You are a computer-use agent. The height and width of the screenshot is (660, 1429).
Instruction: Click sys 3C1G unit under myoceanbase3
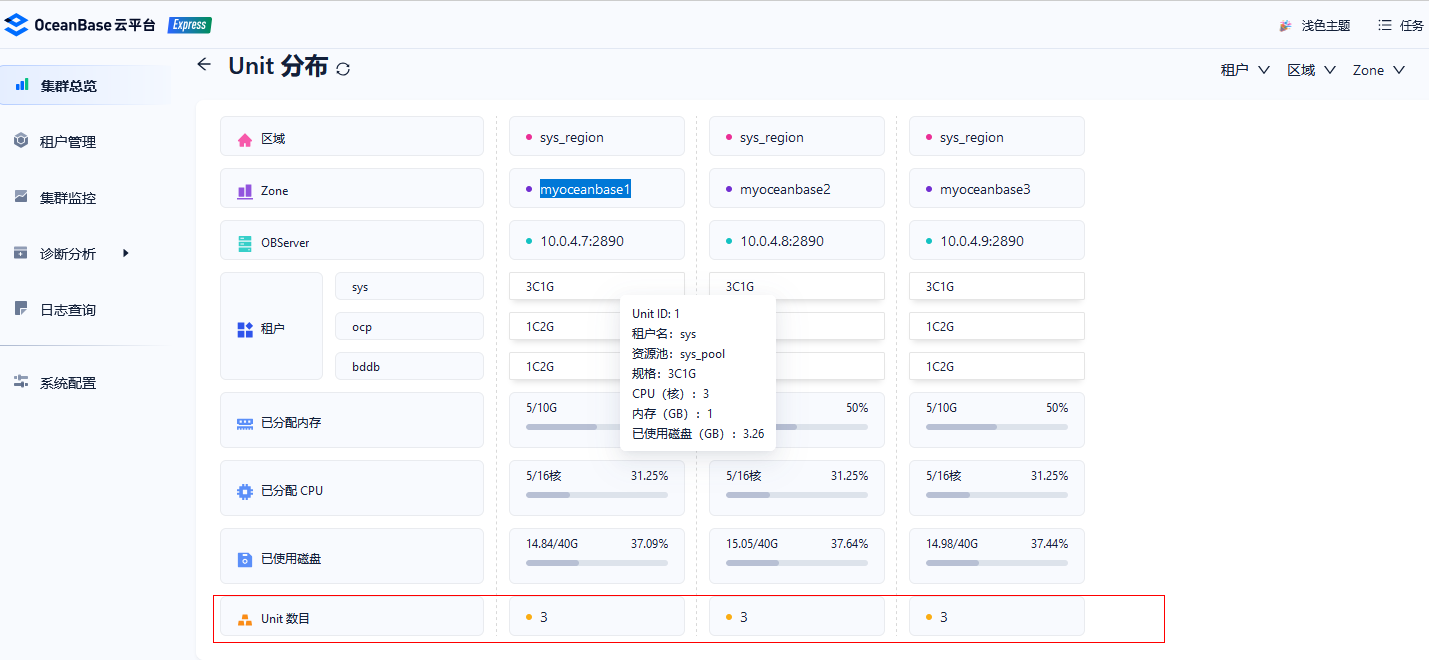point(997,286)
